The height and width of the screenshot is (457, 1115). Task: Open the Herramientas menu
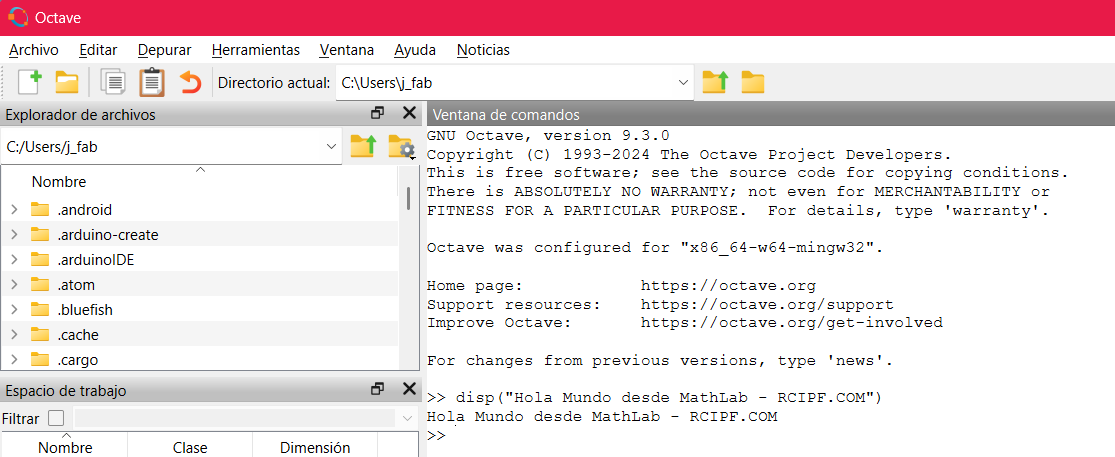pyautogui.click(x=255, y=50)
